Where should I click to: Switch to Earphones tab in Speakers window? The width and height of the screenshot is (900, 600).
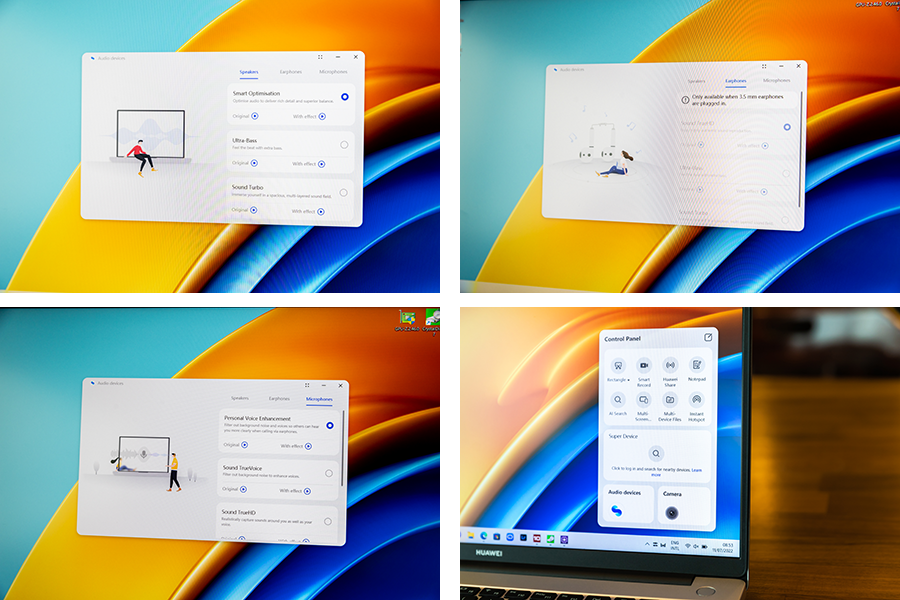292,72
